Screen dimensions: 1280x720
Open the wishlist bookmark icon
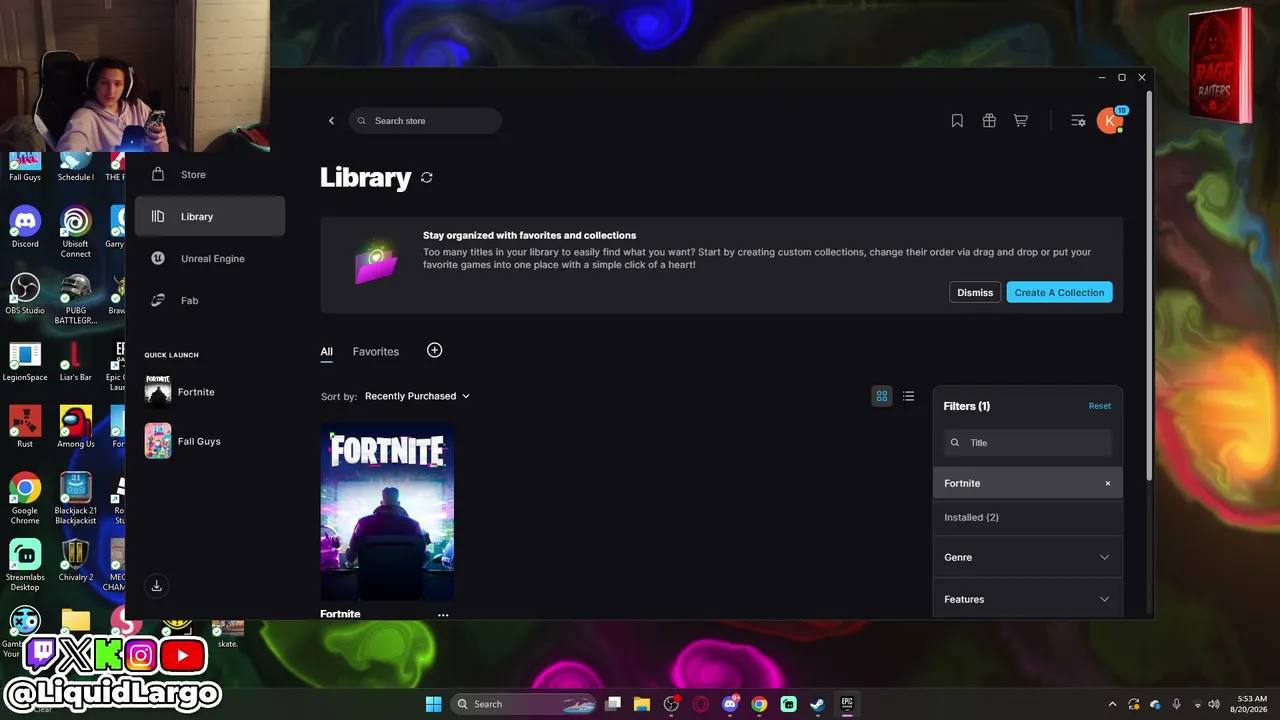click(x=957, y=121)
